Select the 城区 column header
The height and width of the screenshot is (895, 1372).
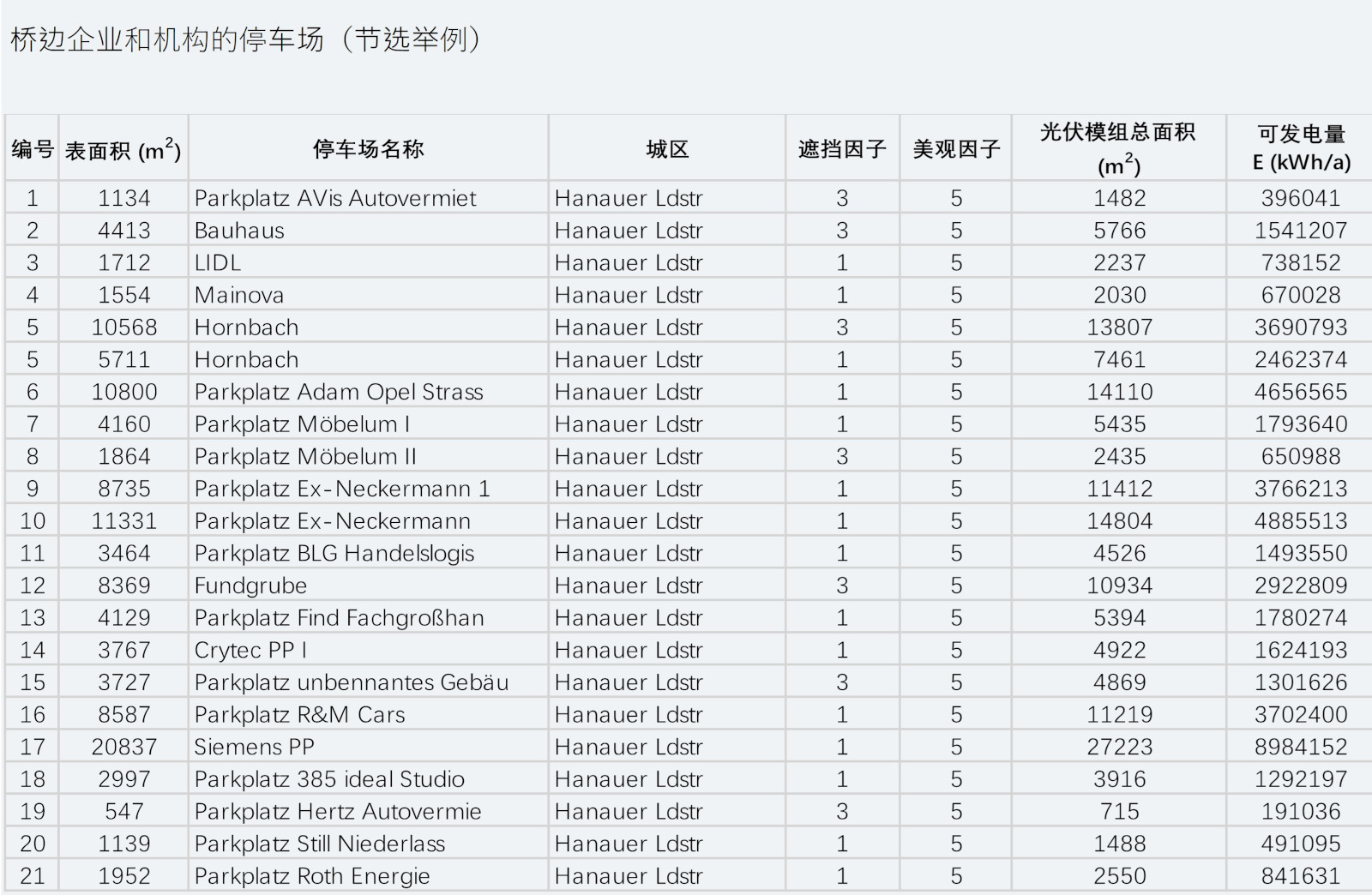[x=667, y=149]
